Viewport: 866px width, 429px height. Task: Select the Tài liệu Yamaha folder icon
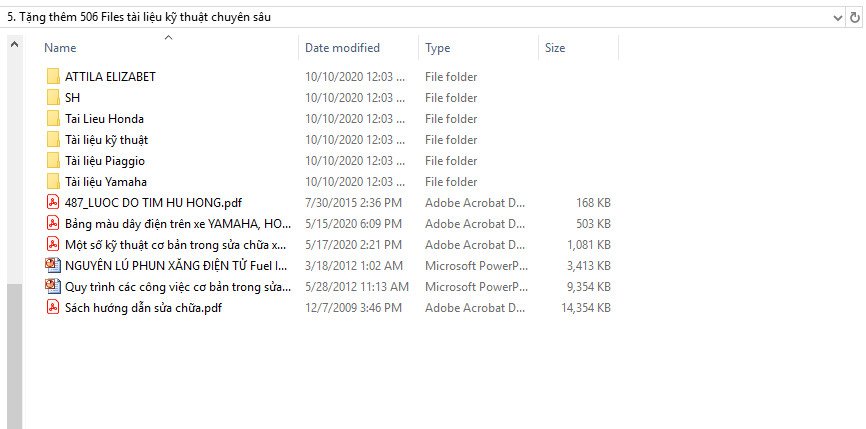tap(53, 182)
